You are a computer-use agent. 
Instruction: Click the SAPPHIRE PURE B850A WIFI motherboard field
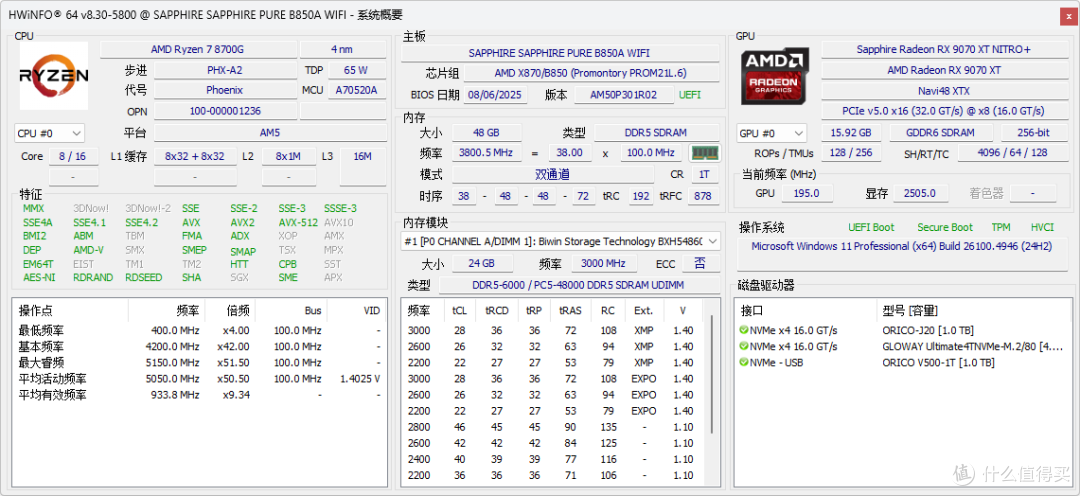[559, 53]
